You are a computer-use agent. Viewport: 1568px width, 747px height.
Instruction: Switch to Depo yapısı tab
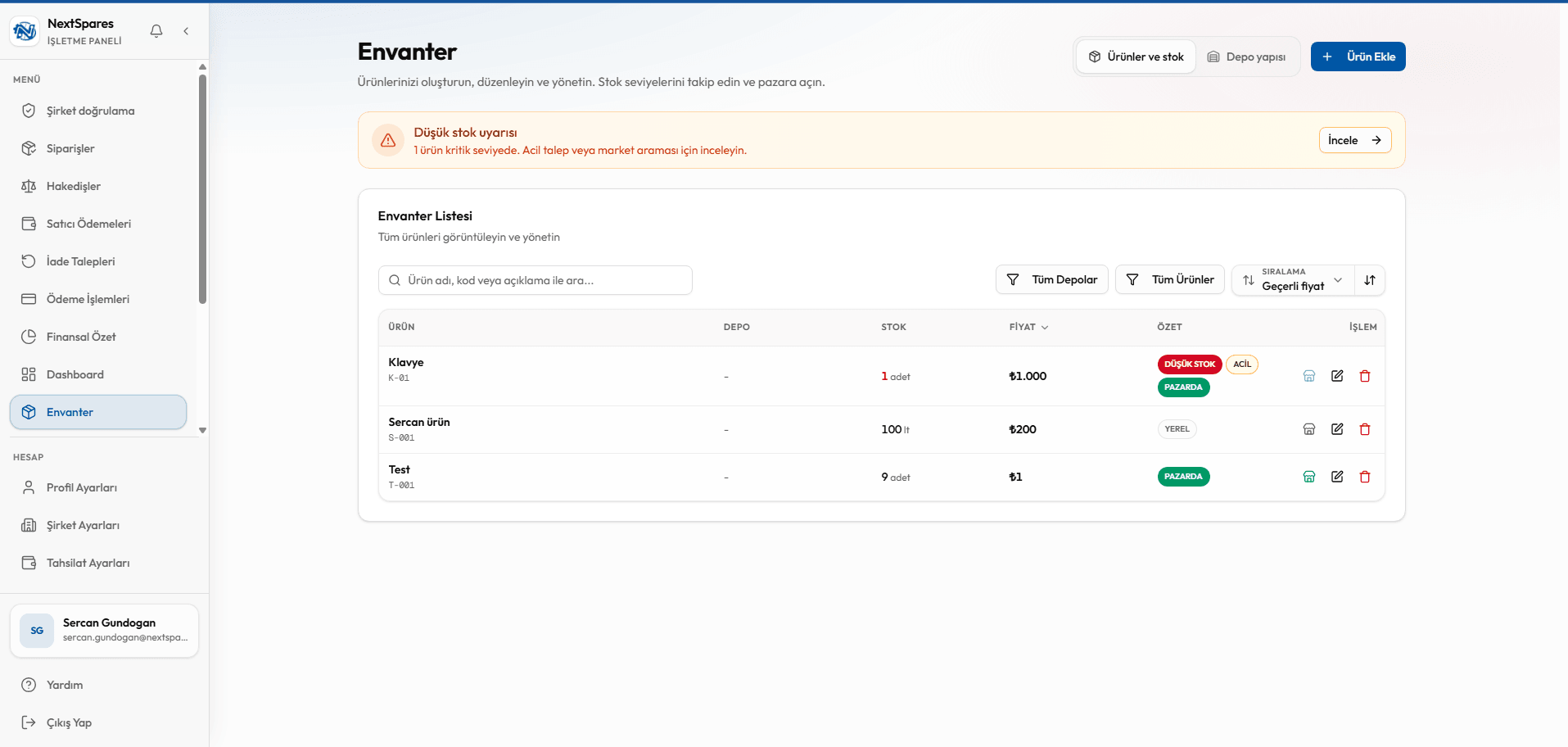pos(1246,57)
